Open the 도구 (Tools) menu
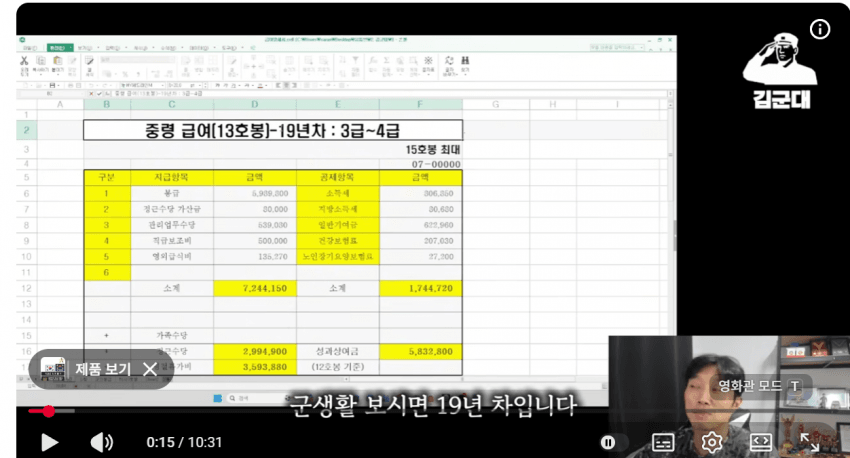850x458 pixels. point(229,48)
